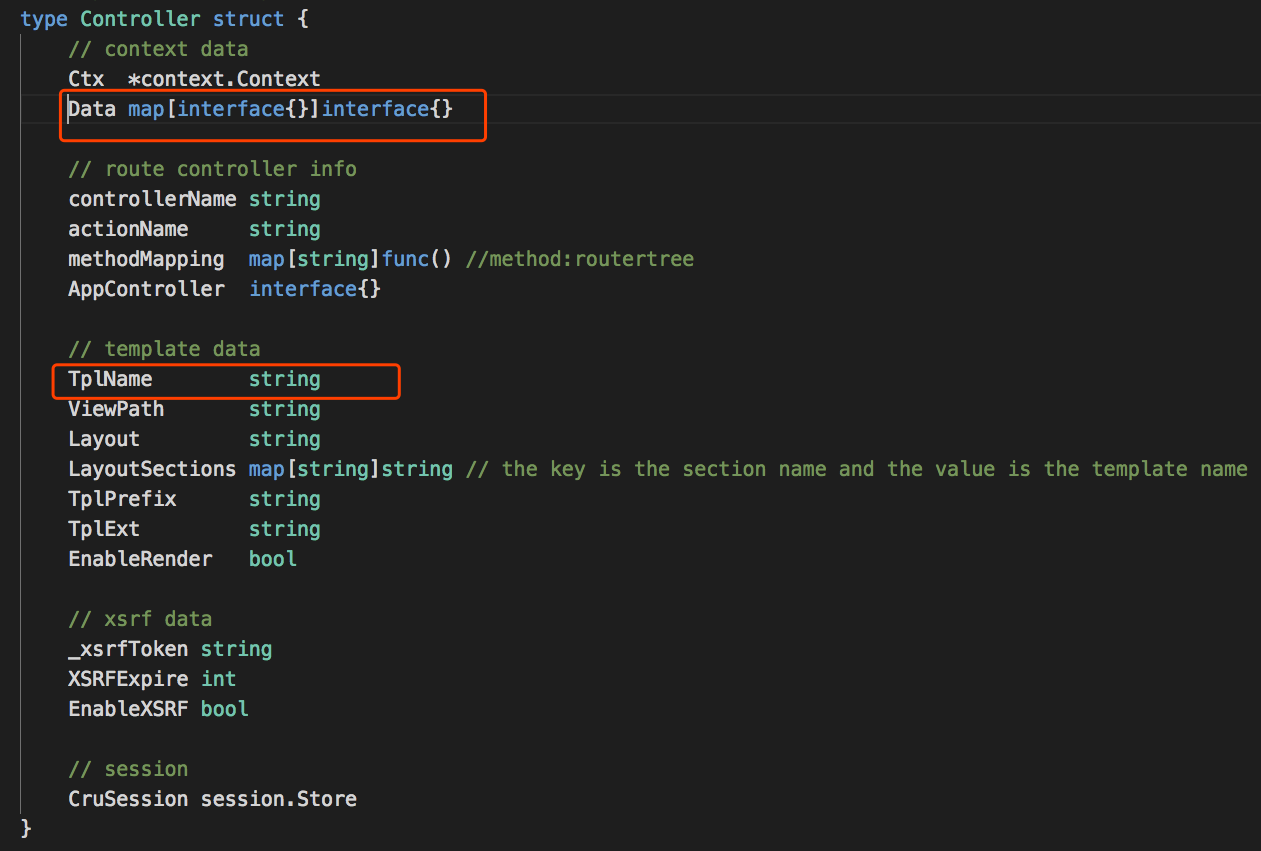Click the "// context data" comment
This screenshot has width=1261, height=851.
click(158, 49)
